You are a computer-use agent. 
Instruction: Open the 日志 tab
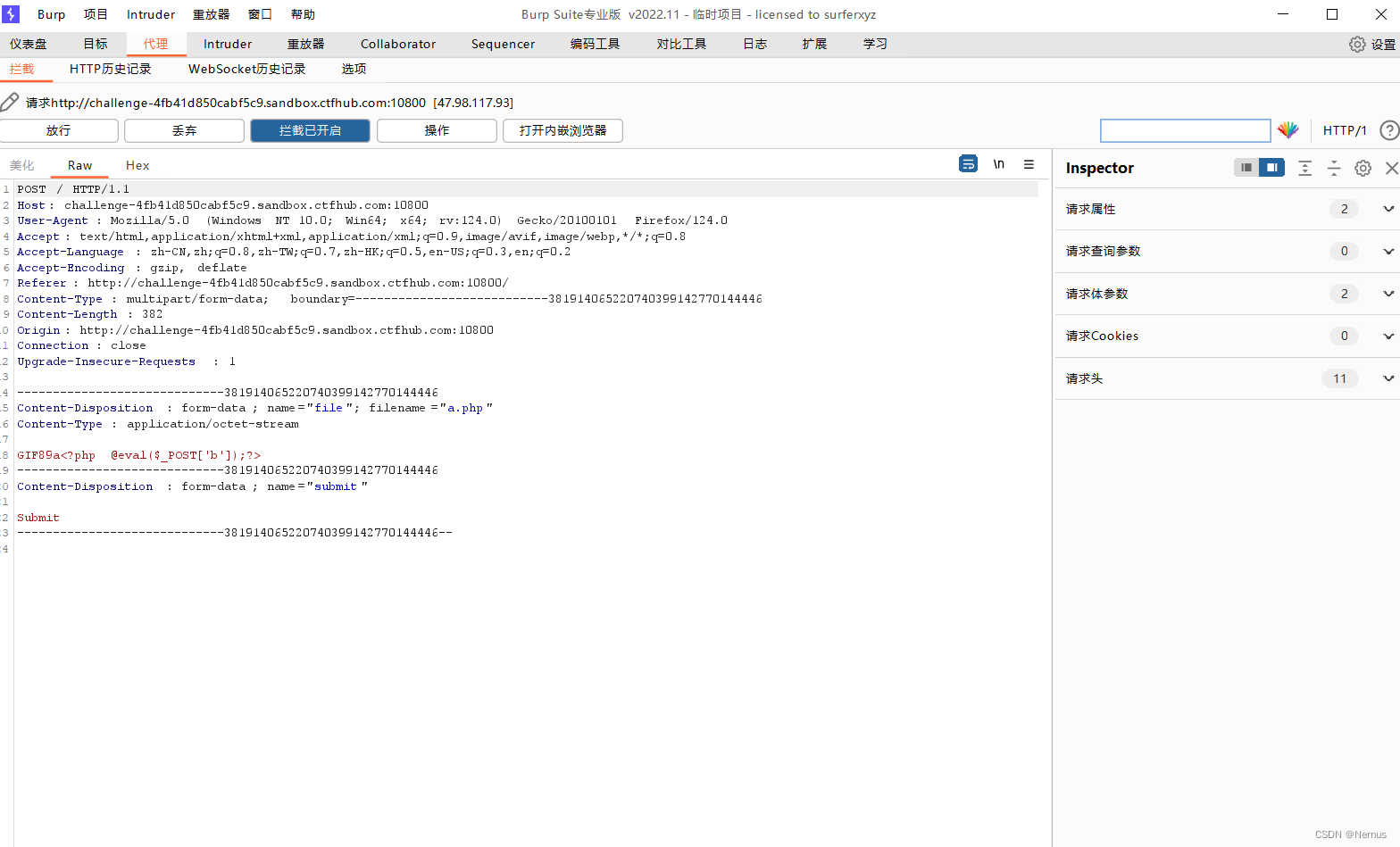[754, 44]
